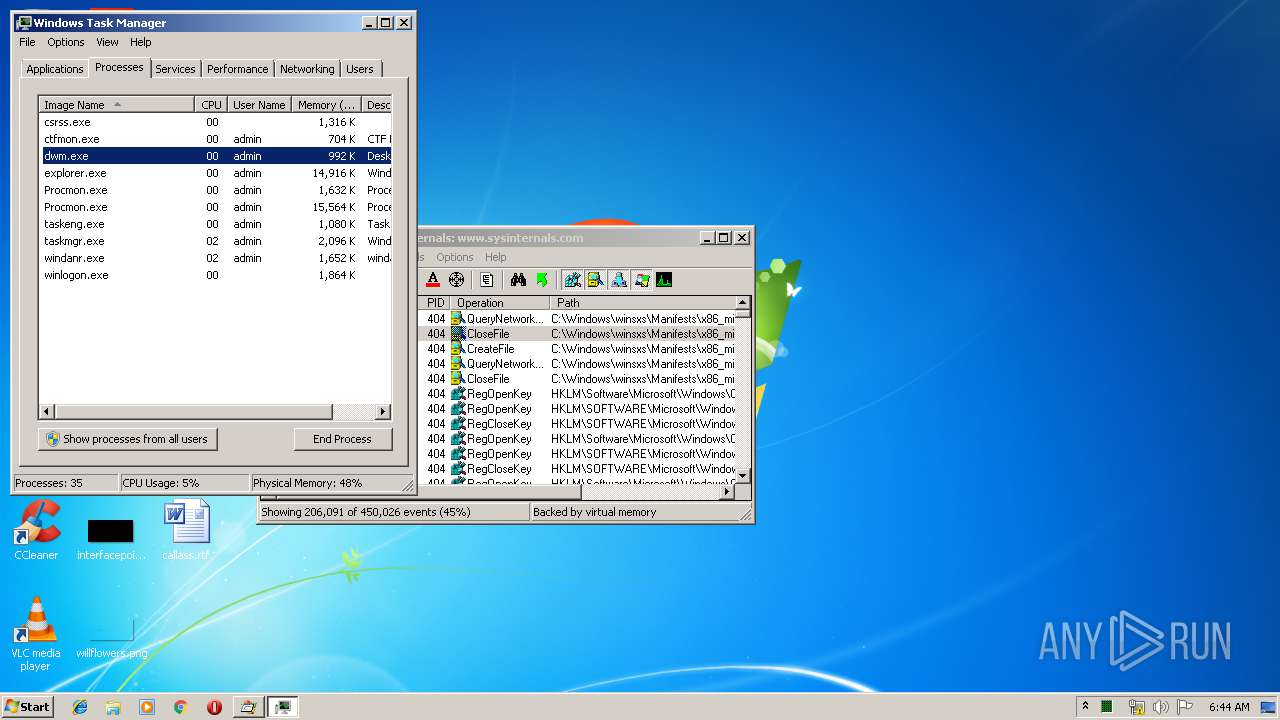Click left arrow of Task Manager horizontal scrollbar
This screenshot has width=1280, height=720.
(47, 412)
